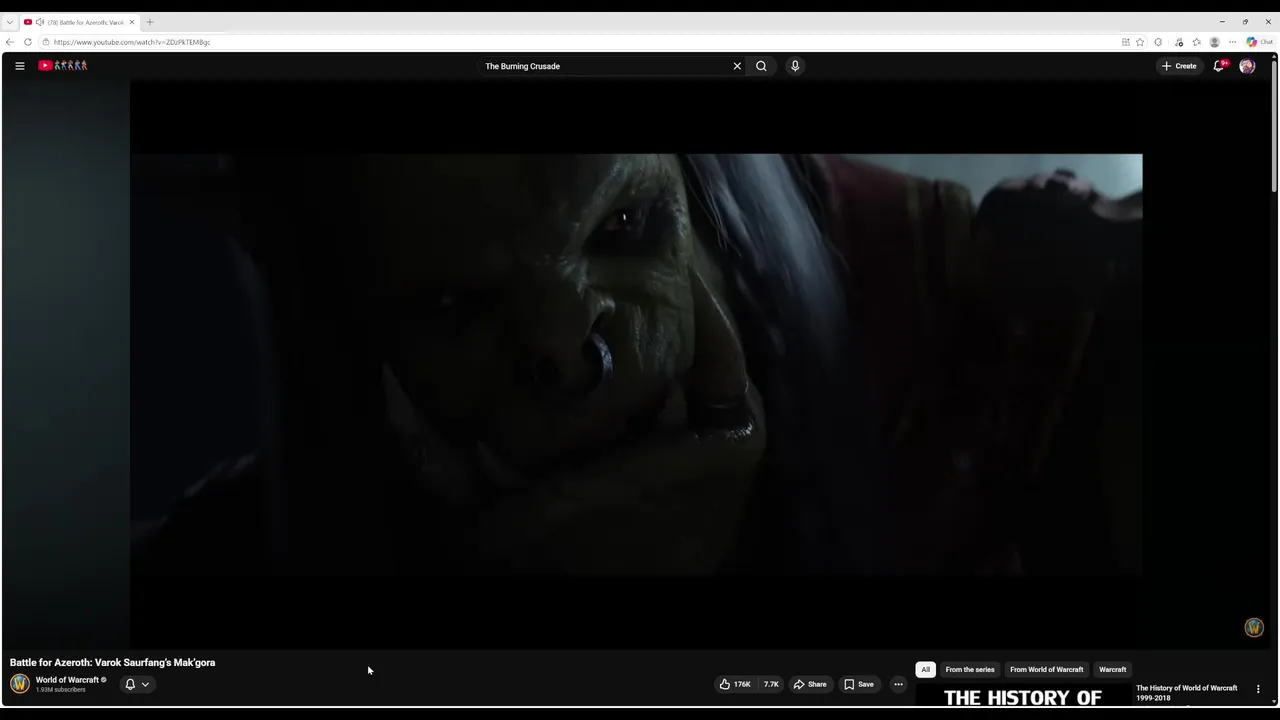The image size is (1280, 720).
Task: Click the channel watermark on the video
Action: (1254, 627)
